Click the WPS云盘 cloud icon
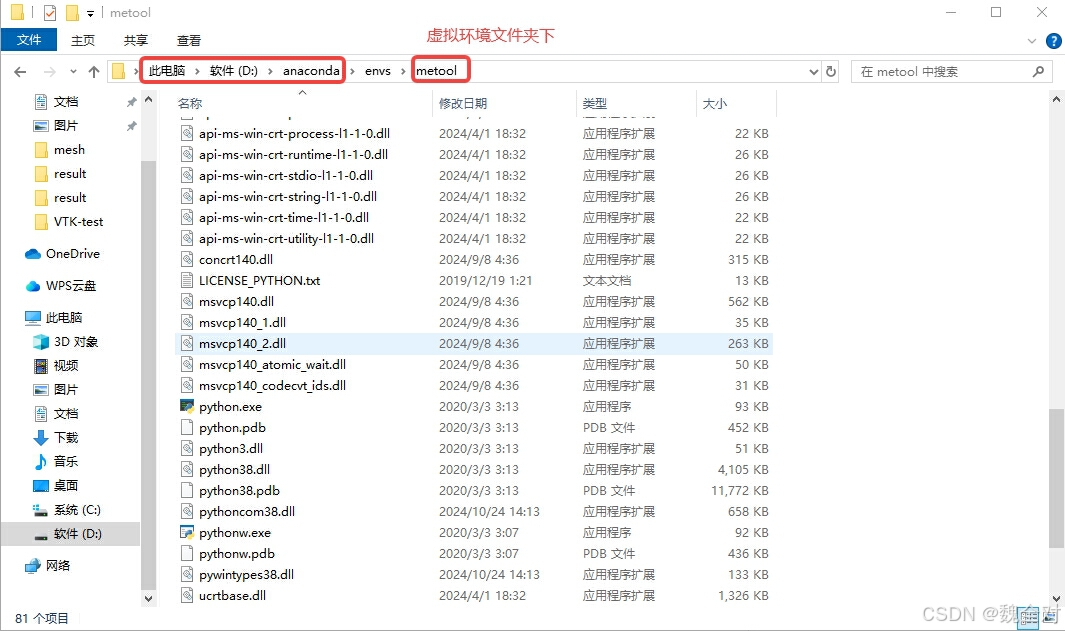 click(33, 286)
